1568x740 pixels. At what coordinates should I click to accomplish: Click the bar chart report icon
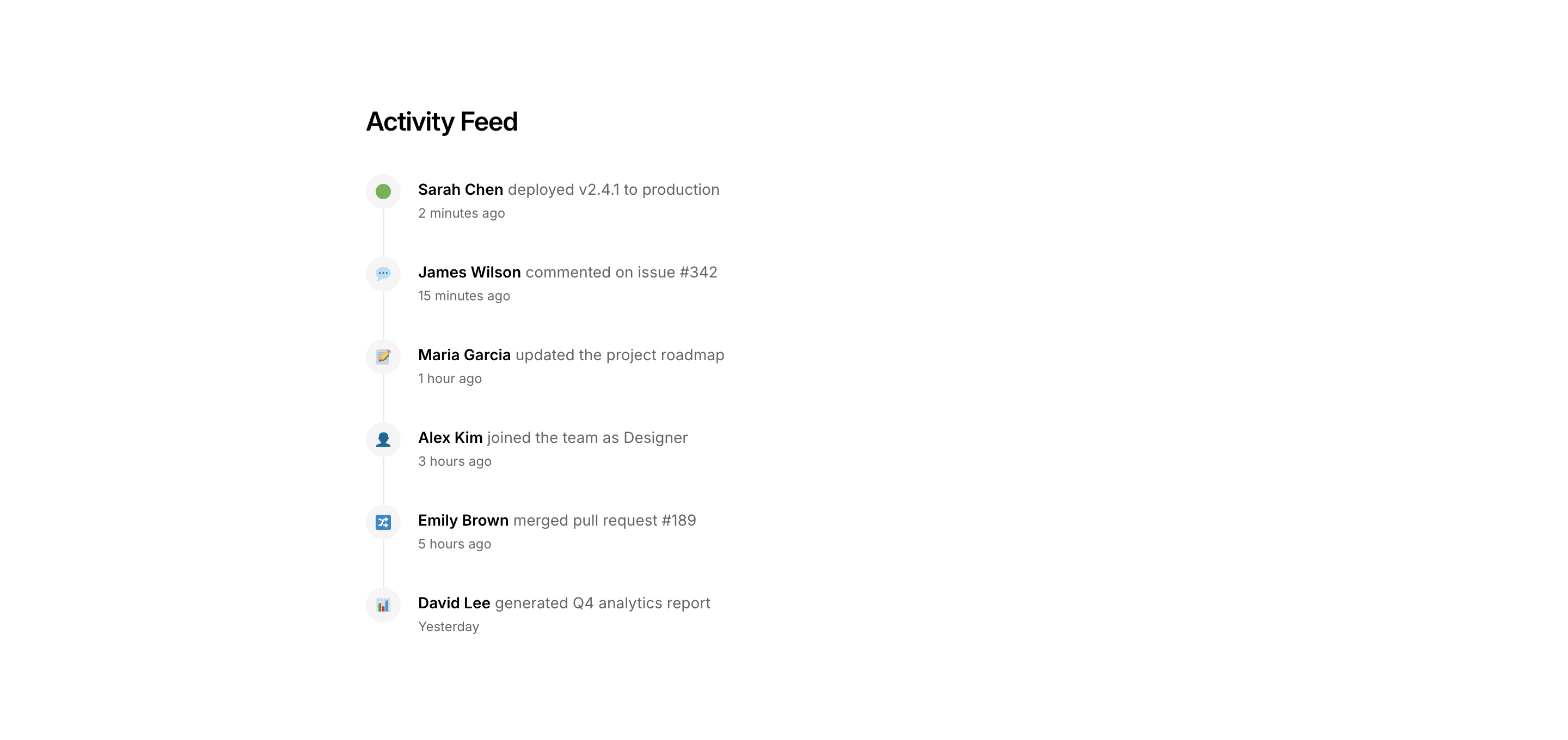point(383,605)
